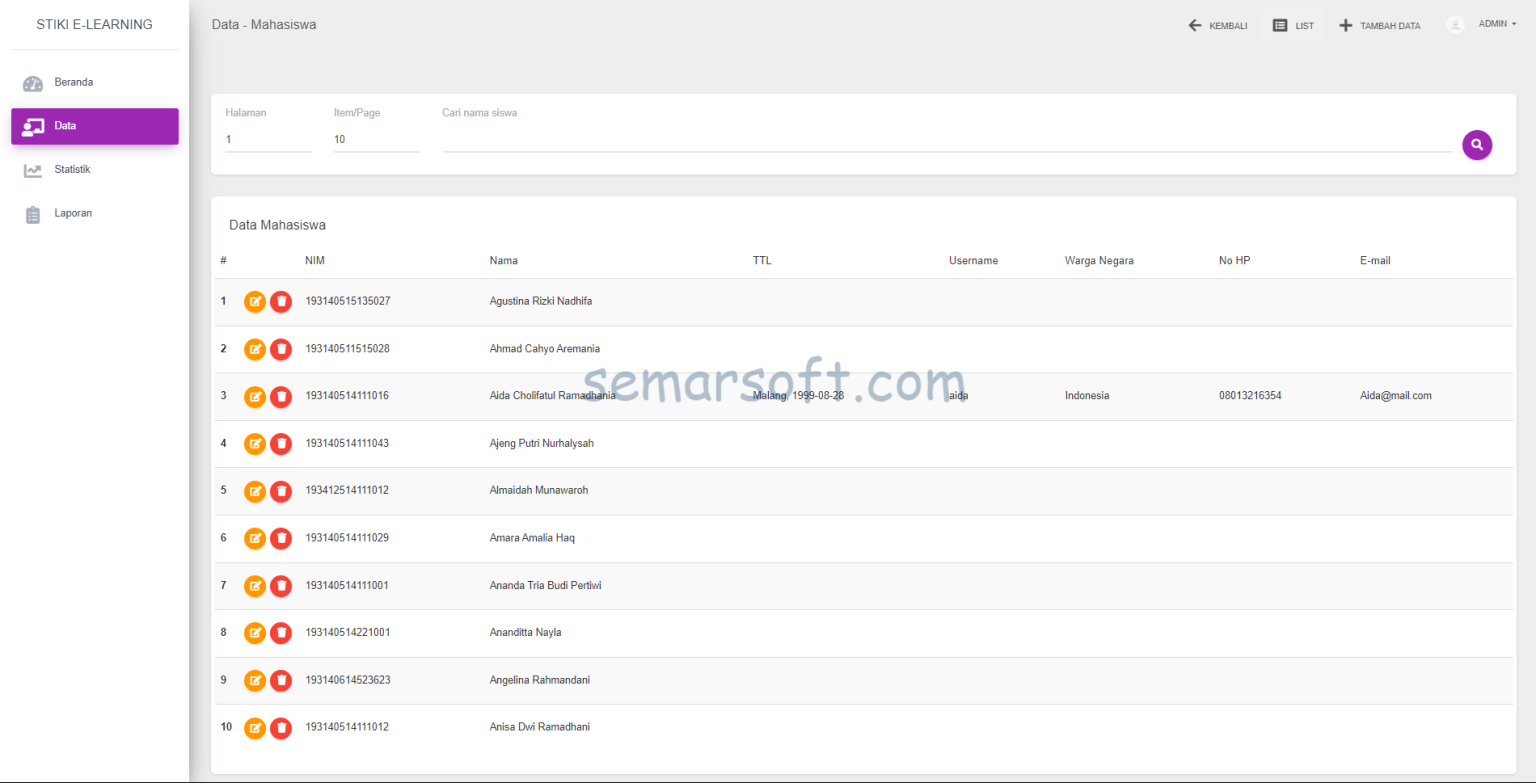Click the magnifying glass search button
The image size is (1536, 783).
pos(1477,145)
